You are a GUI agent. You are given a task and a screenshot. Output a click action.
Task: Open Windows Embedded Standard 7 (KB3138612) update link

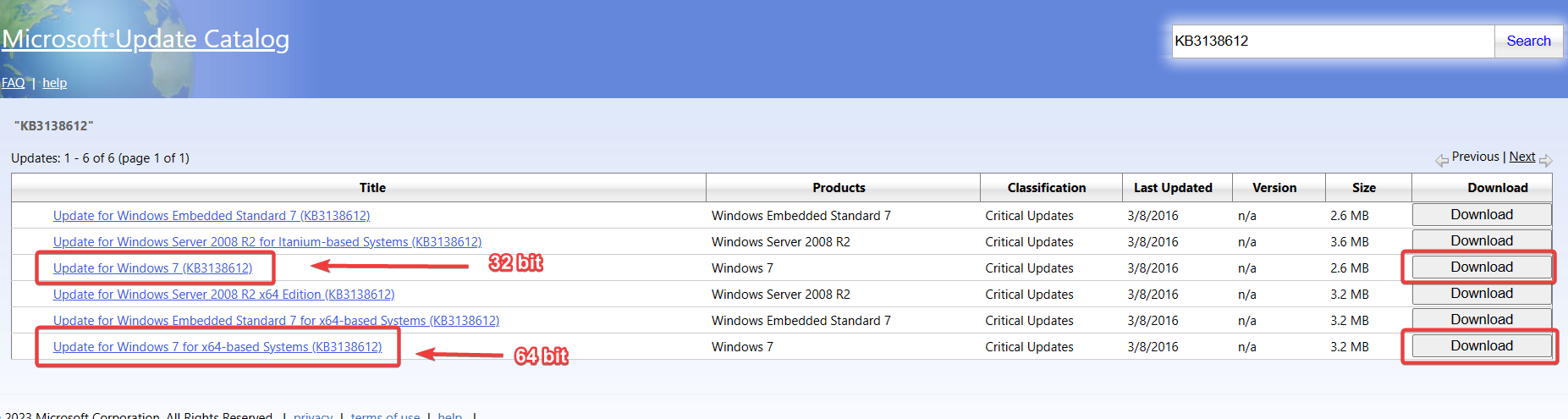(211, 216)
